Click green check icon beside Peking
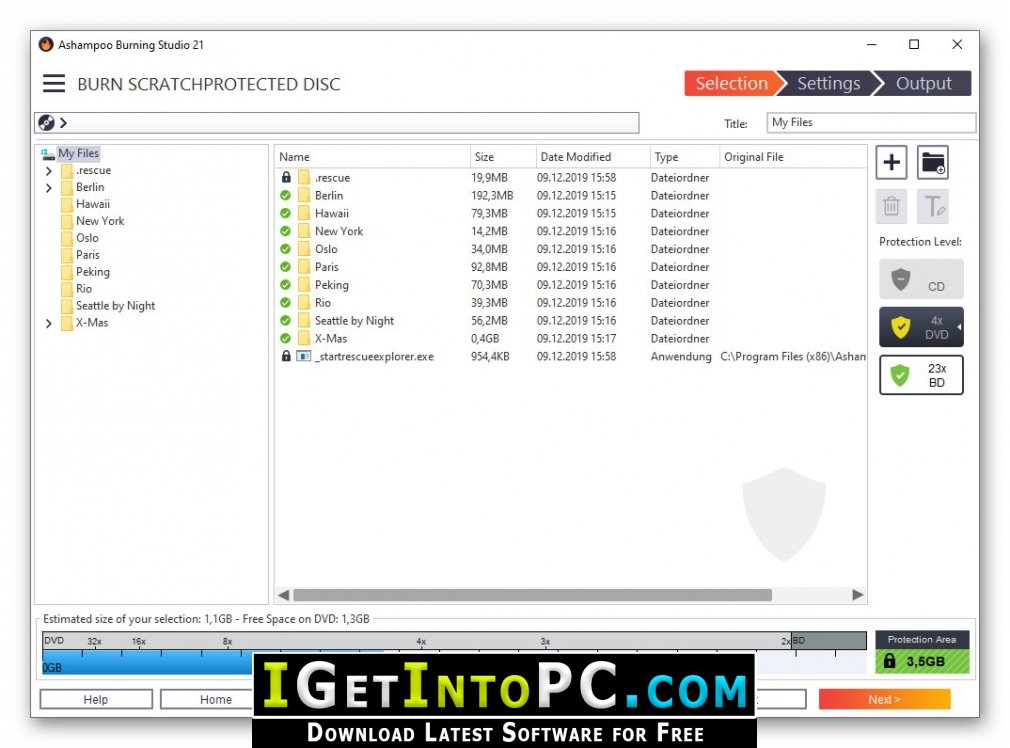Screen dimensions: 1010x748 (x=285, y=285)
